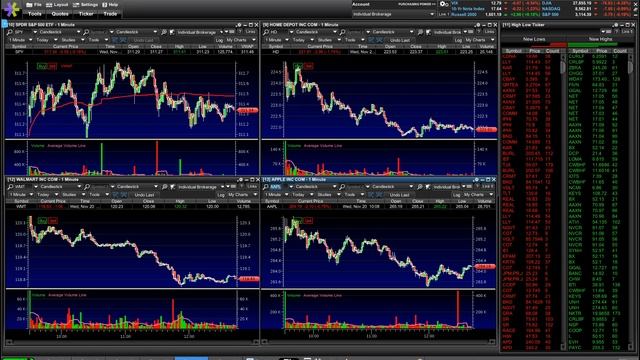This screenshot has height=360, width=640.
Task: Open the File menu
Action: 34,4
